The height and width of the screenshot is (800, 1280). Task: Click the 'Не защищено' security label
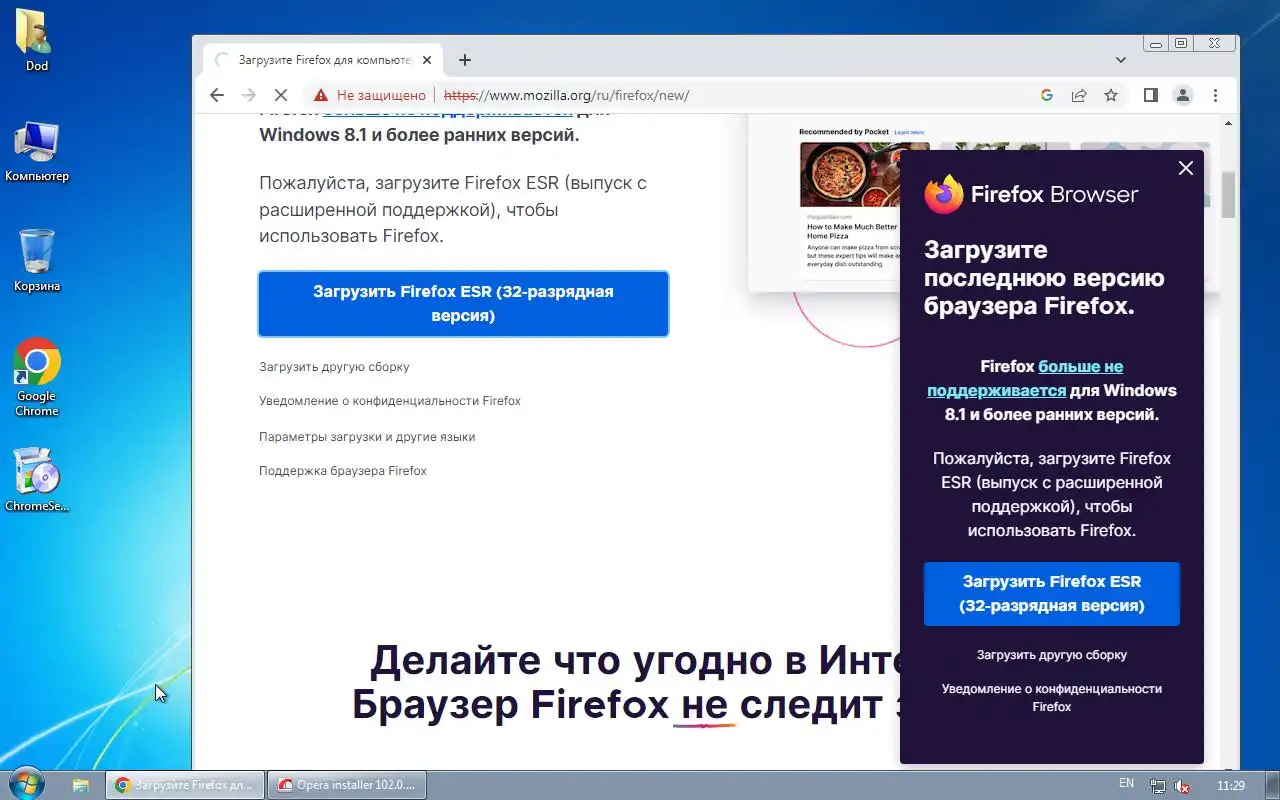[x=381, y=95]
